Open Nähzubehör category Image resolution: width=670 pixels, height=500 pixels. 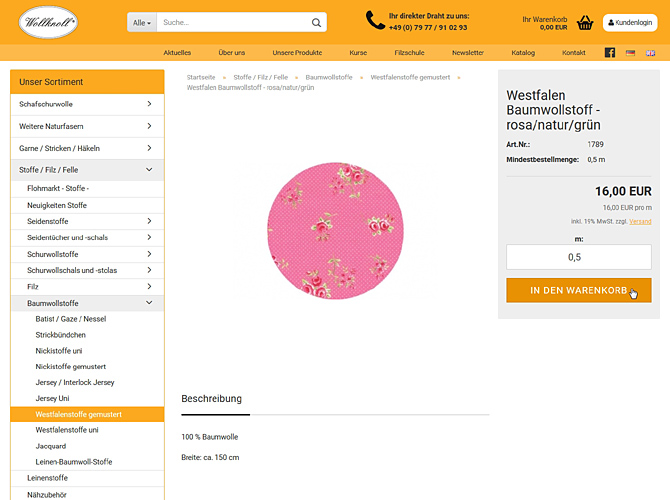point(87,494)
